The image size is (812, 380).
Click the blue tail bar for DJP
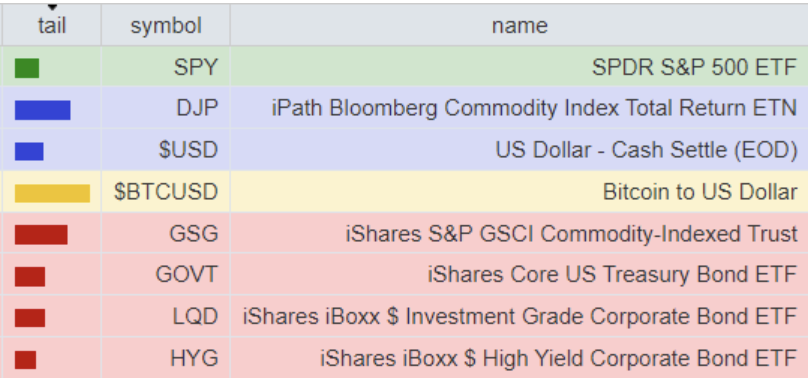click(x=42, y=110)
